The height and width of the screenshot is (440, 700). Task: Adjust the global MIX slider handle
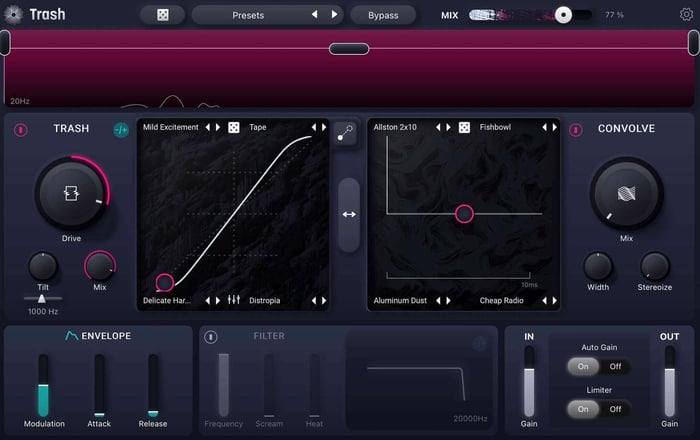pos(563,15)
